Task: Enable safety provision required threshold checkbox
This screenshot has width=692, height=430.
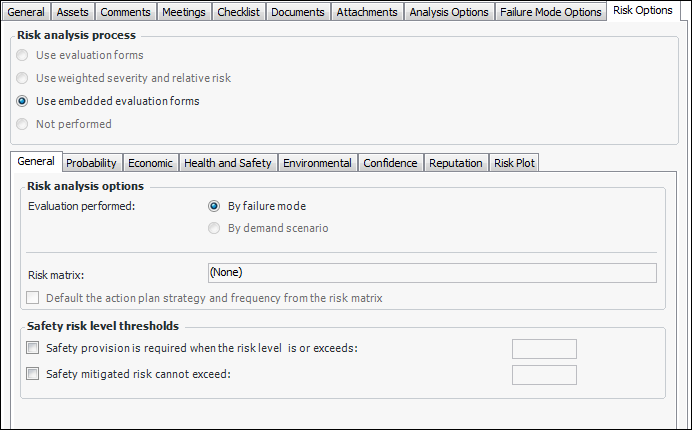Action: coord(33,348)
